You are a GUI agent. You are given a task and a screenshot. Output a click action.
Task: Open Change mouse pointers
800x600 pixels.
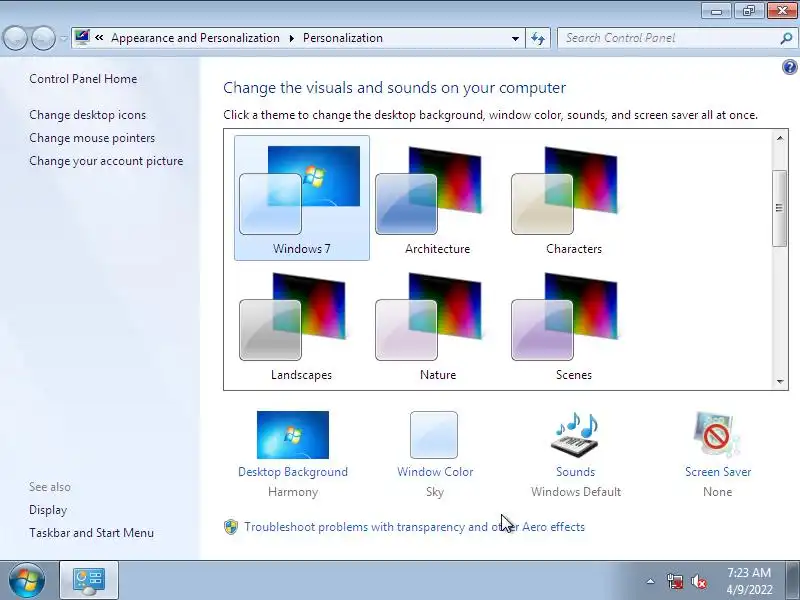click(x=92, y=138)
